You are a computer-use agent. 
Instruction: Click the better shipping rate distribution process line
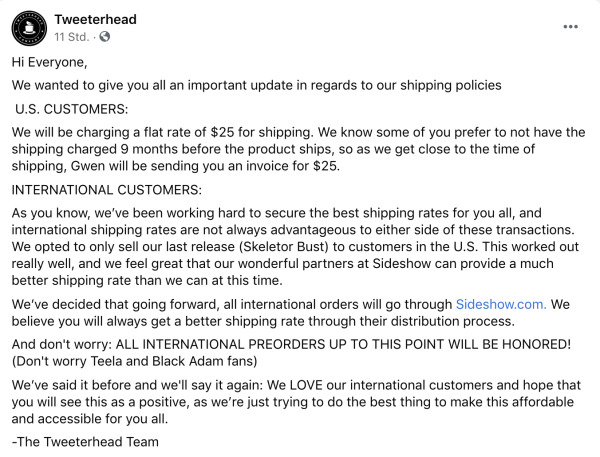click(263, 321)
